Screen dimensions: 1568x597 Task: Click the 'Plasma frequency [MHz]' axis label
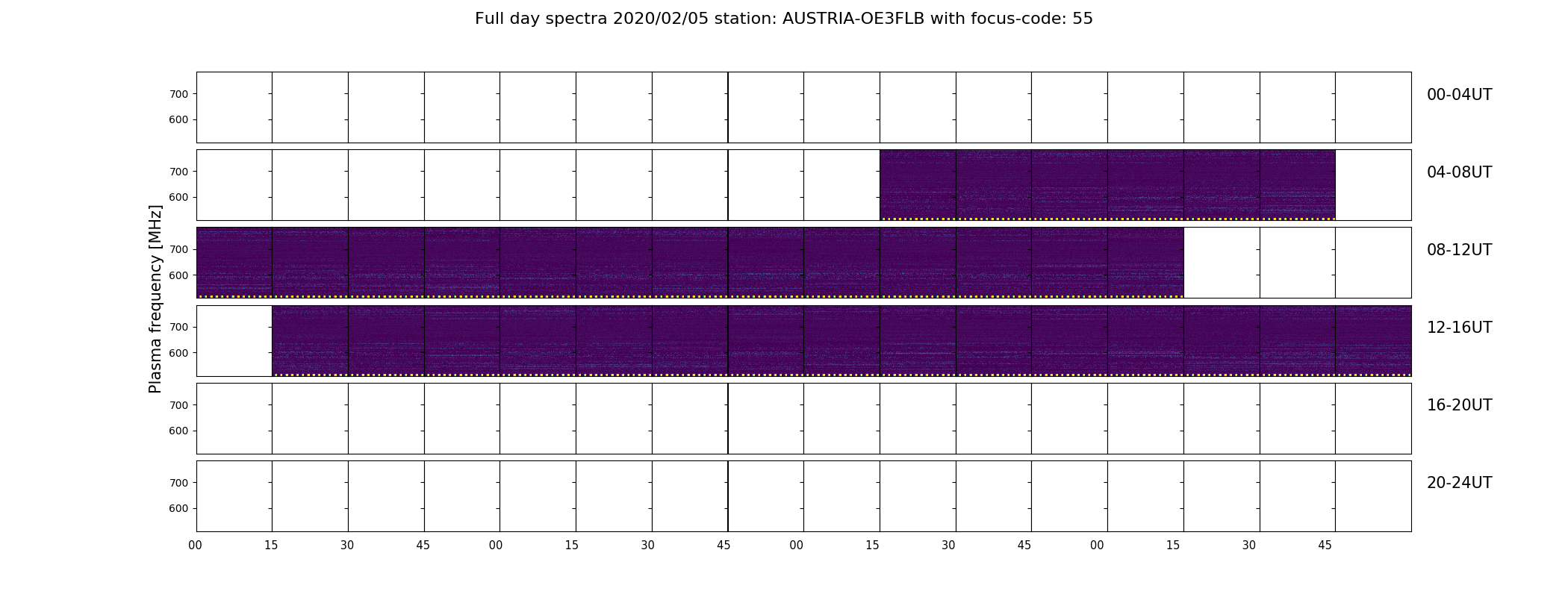tap(155, 298)
